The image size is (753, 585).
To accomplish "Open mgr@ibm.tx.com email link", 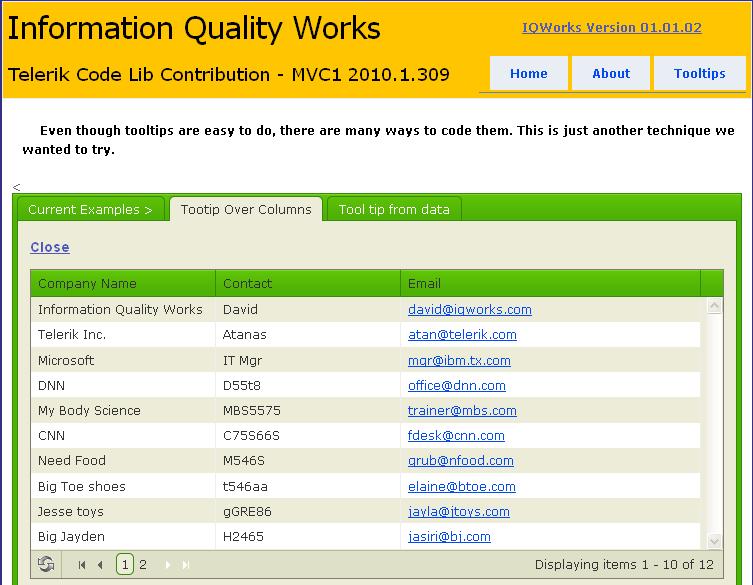I will click(459, 360).
